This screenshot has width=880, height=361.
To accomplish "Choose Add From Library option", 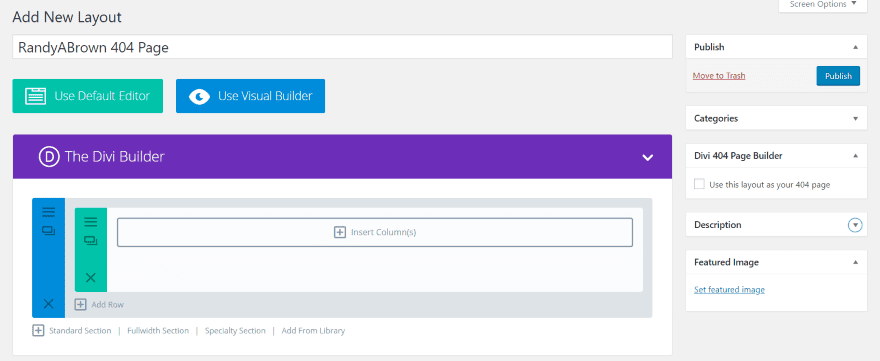I will point(313,331).
